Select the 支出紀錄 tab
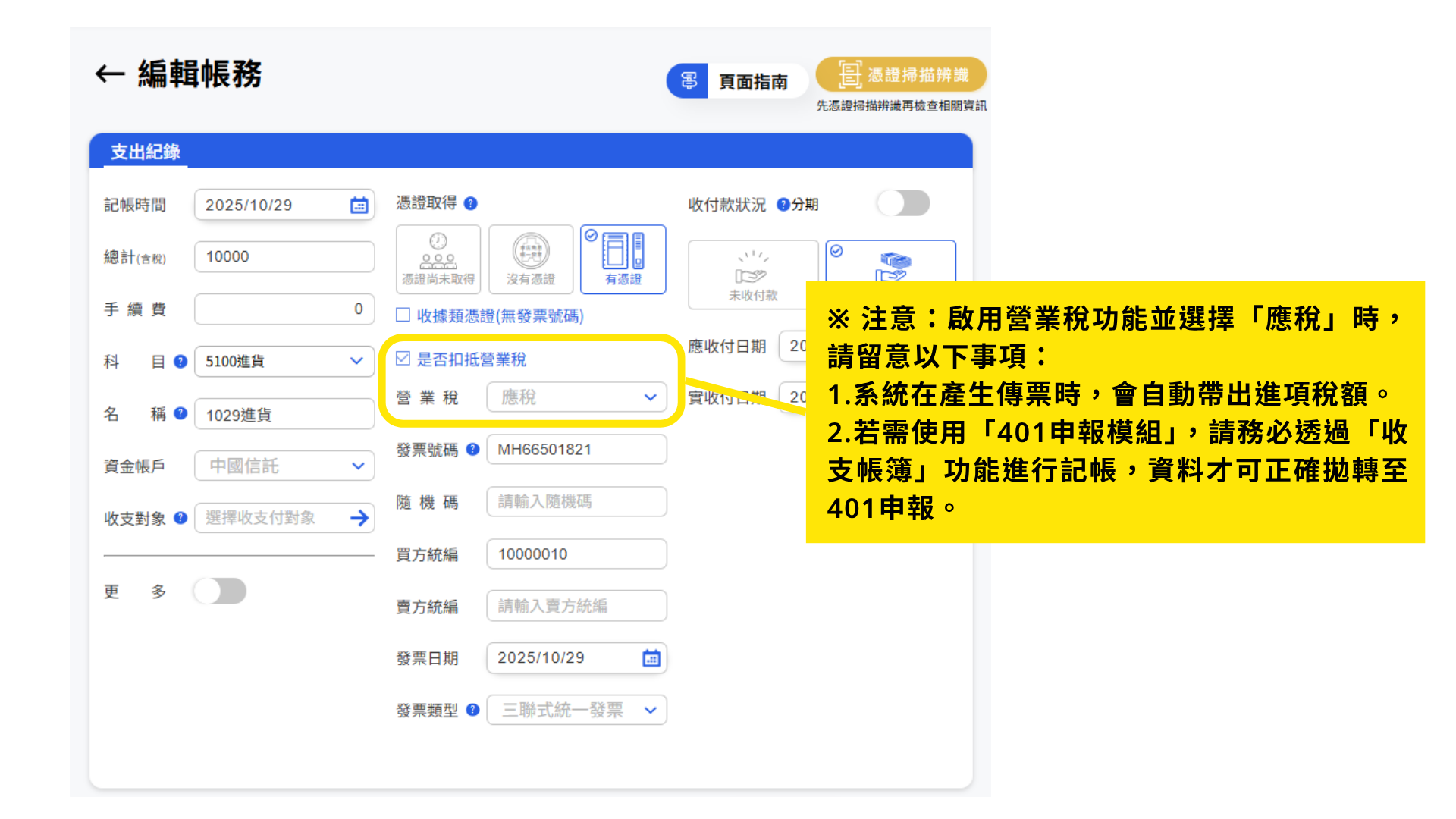This screenshot has width=1456, height=819. [x=146, y=152]
